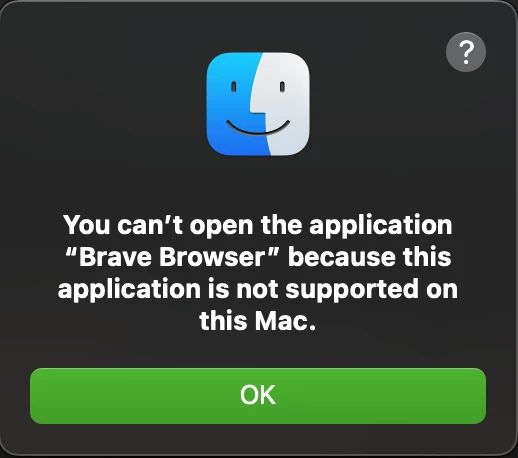Image resolution: width=518 pixels, height=458 pixels.
Task: Click the Finder face icon
Action: point(258,104)
